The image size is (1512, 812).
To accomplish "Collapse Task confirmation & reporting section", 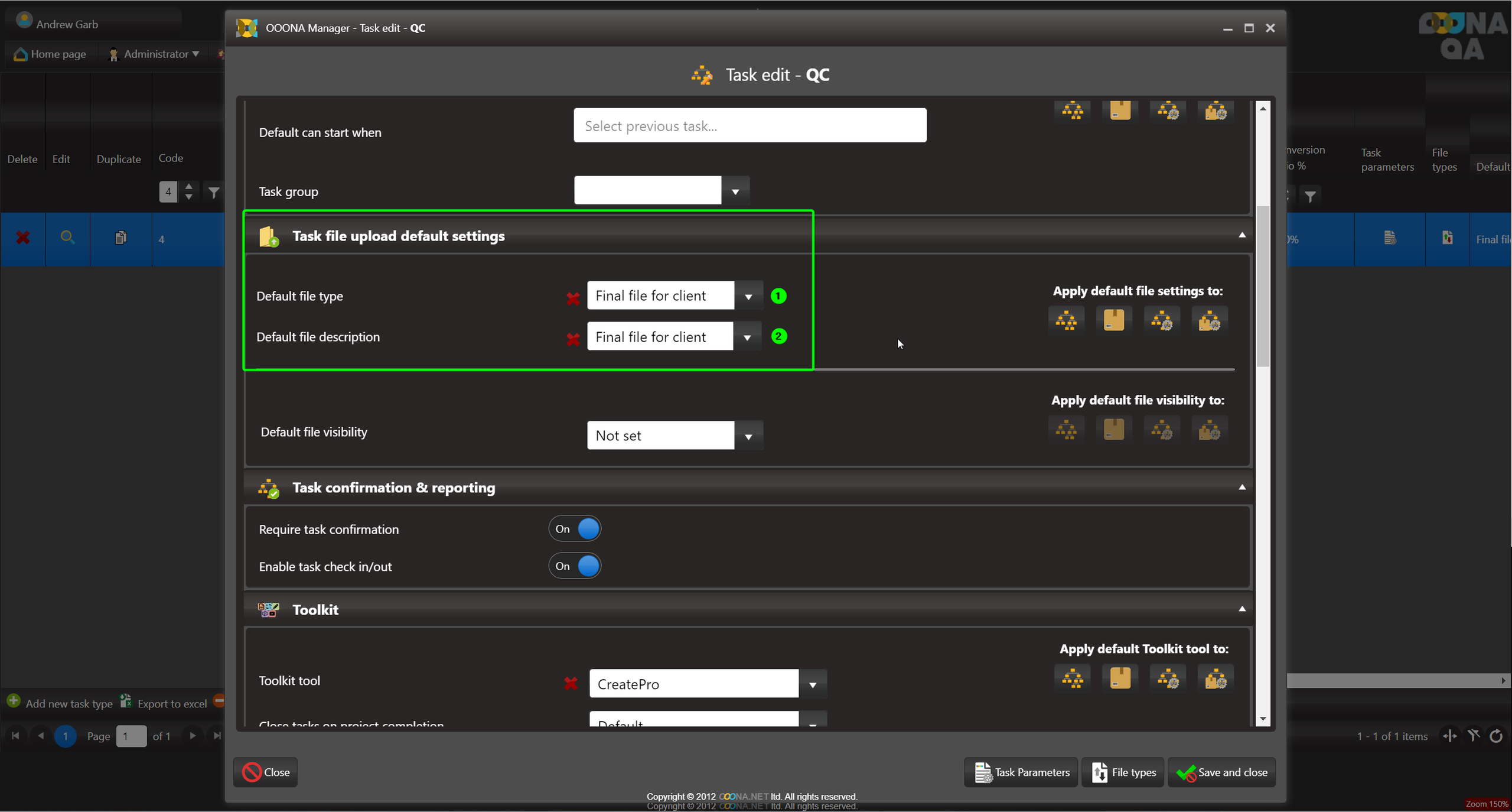I will (x=1241, y=488).
